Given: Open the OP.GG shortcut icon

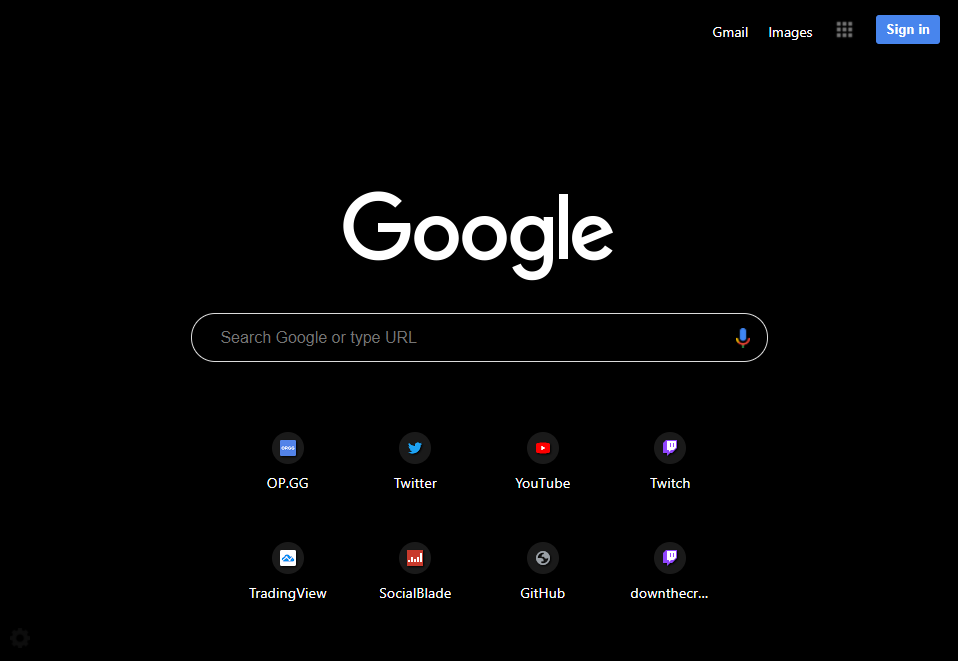Looking at the screenshot, I should (x=288, y=448).
